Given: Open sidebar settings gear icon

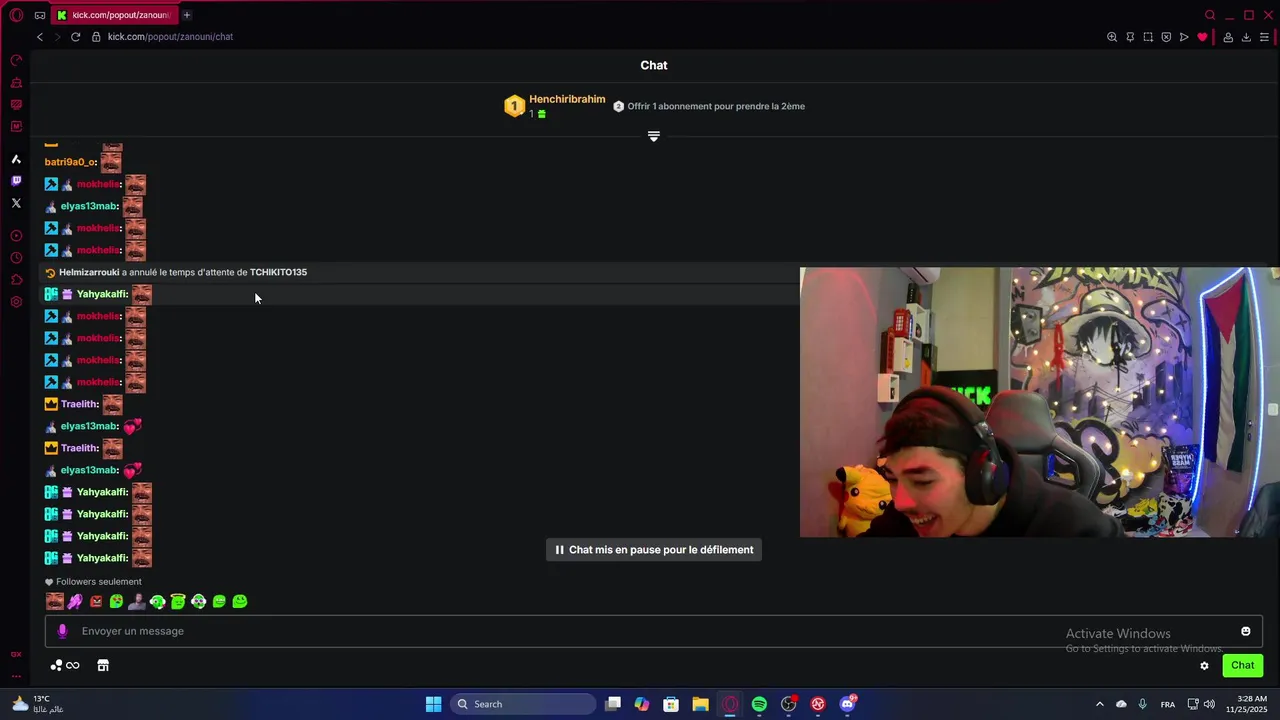Looking at the screenshot, I should pyautogui.click(x=16, y=302).
